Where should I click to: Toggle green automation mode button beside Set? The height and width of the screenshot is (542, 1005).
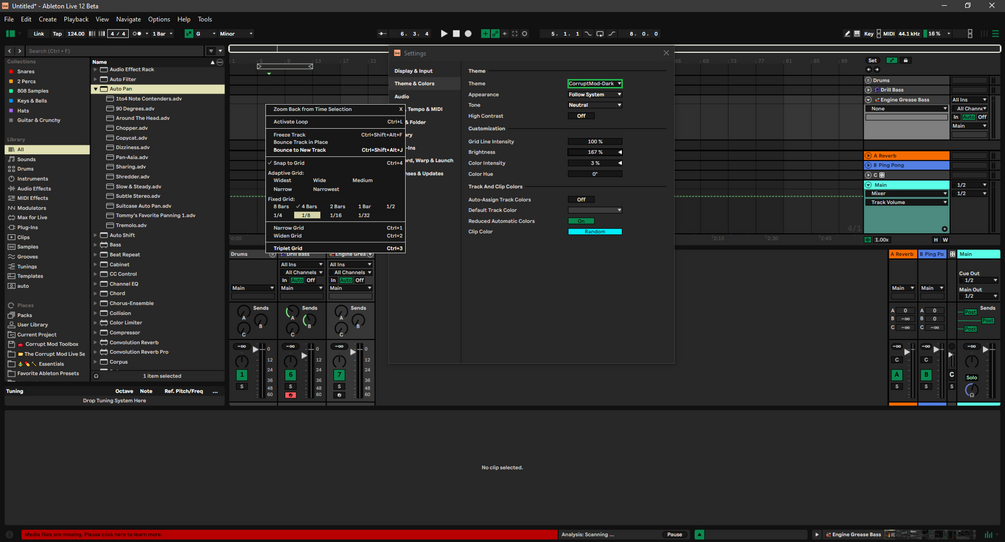[892, 60]
